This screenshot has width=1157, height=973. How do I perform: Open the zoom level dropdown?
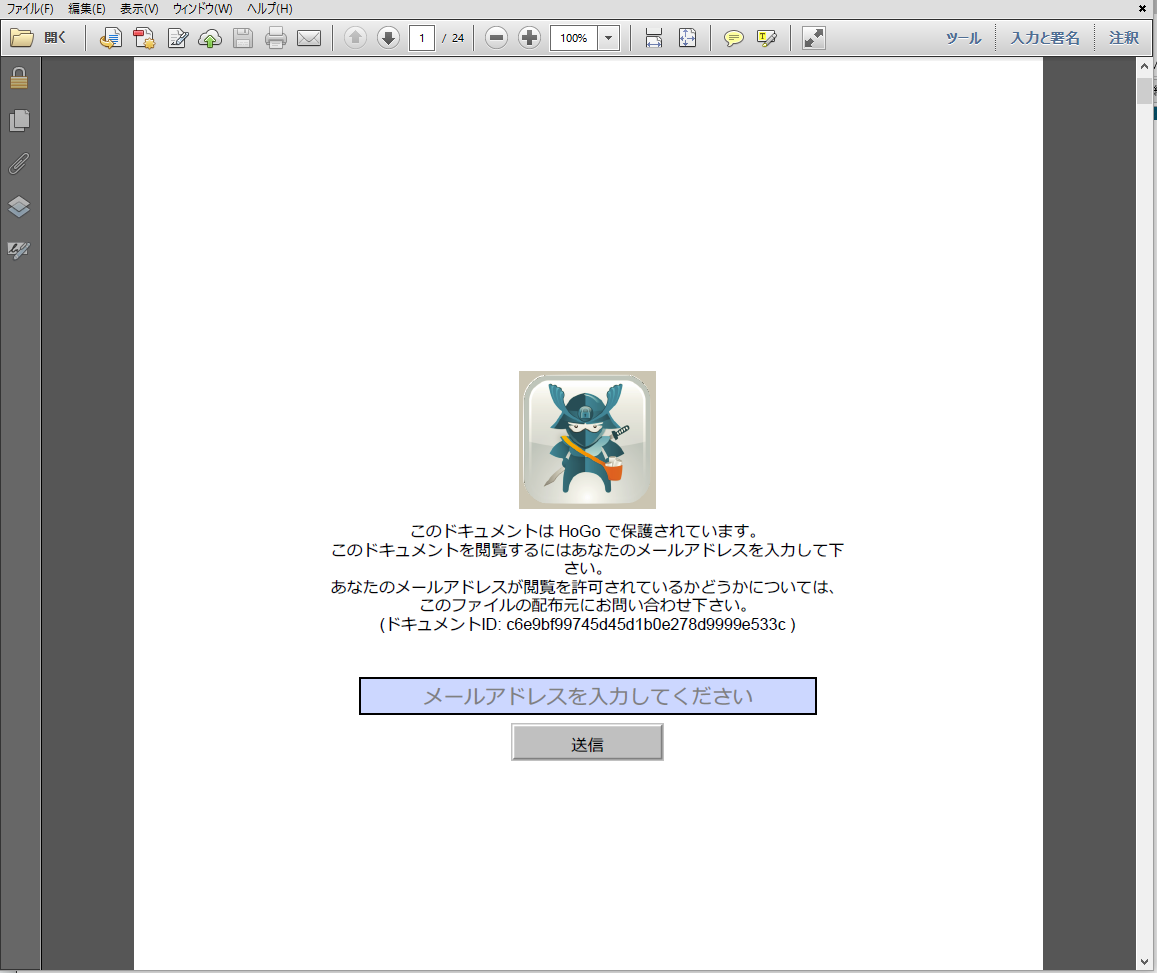click(x=608, y=38)
